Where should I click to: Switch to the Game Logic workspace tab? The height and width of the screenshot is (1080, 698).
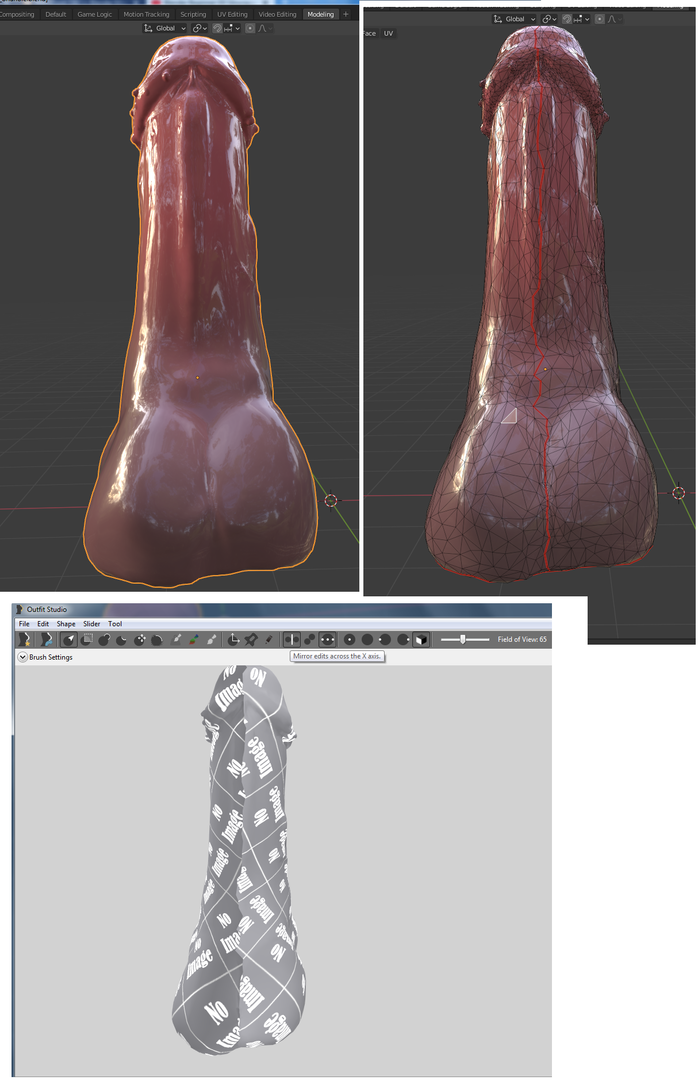(94, 14)
